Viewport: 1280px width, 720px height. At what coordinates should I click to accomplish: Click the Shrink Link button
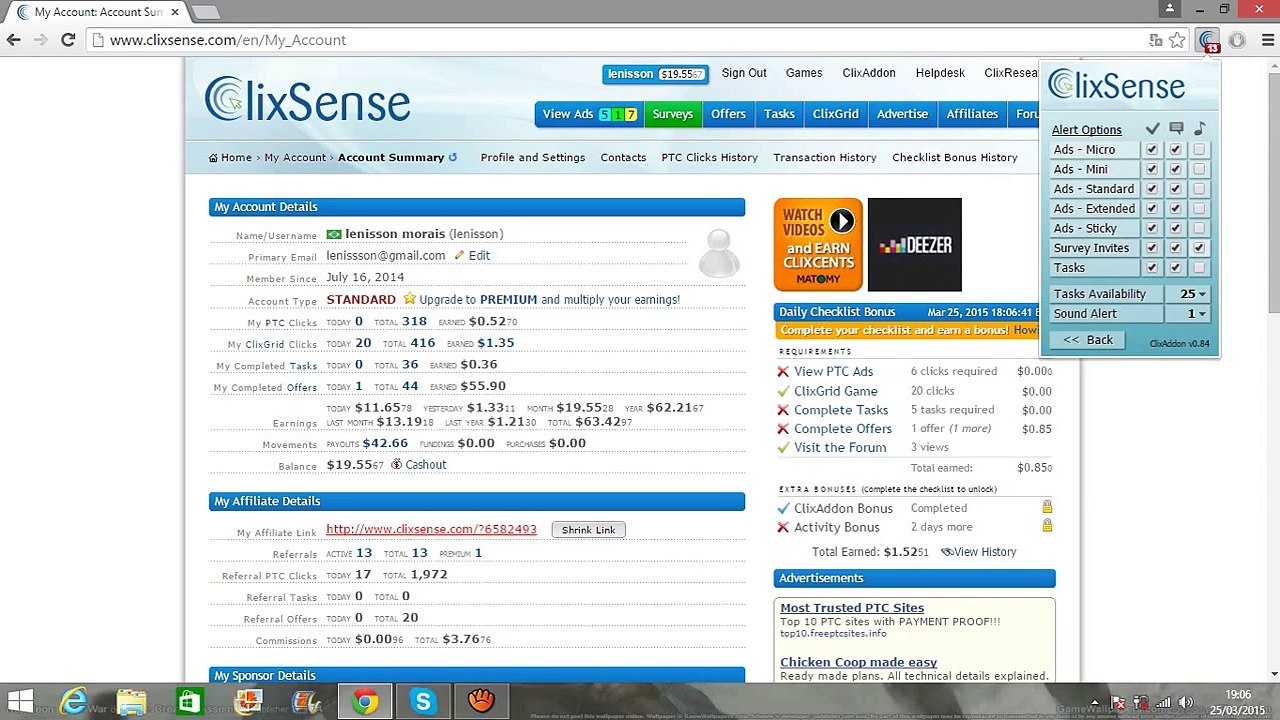pyautogui.click(x=588, y=530)
